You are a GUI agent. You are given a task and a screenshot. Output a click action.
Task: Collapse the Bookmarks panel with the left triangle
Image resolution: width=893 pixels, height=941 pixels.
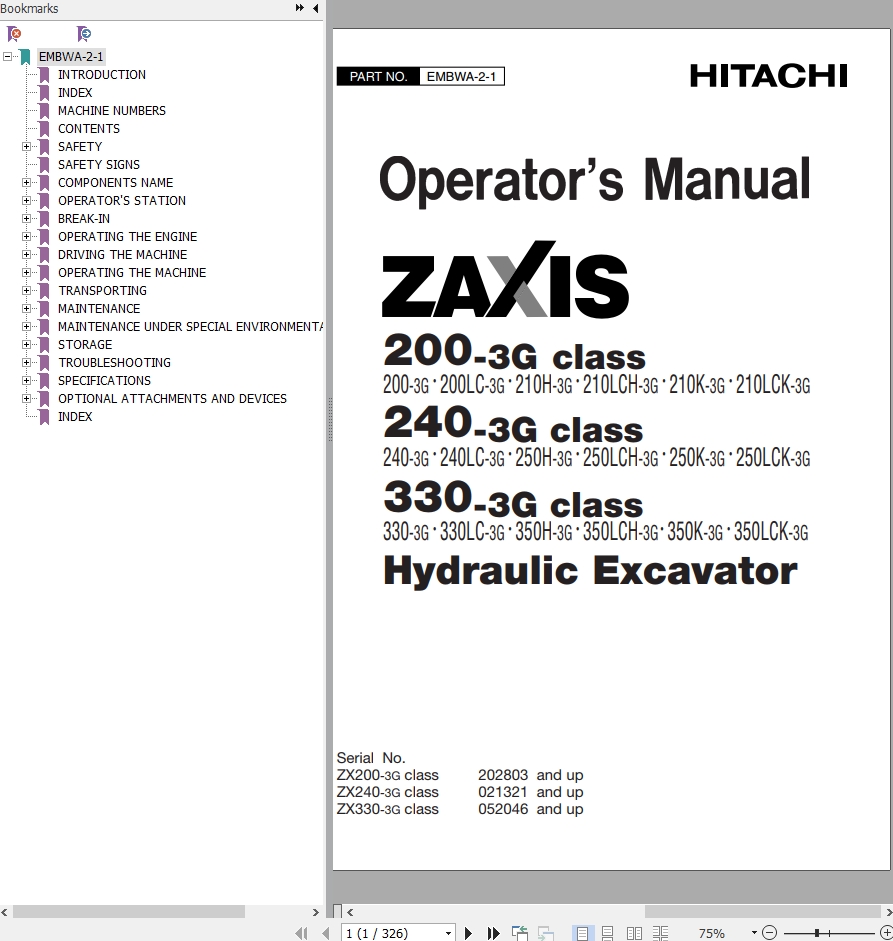[316, 8]
